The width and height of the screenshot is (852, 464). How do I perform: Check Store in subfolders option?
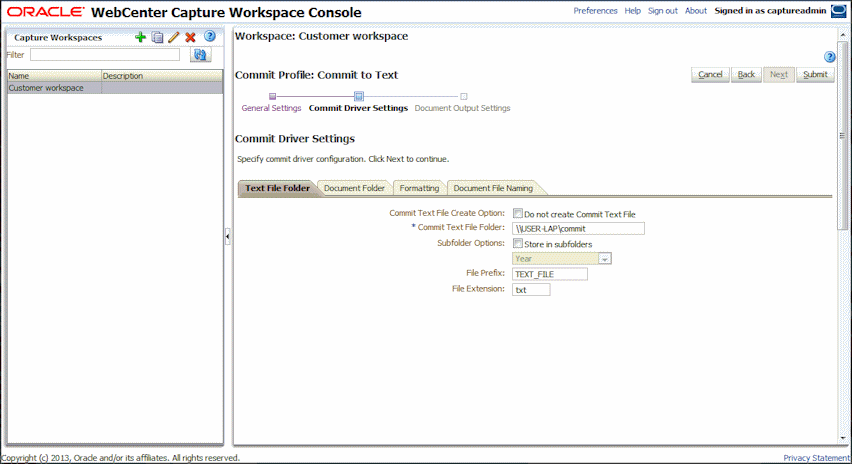tap(518, 243)
